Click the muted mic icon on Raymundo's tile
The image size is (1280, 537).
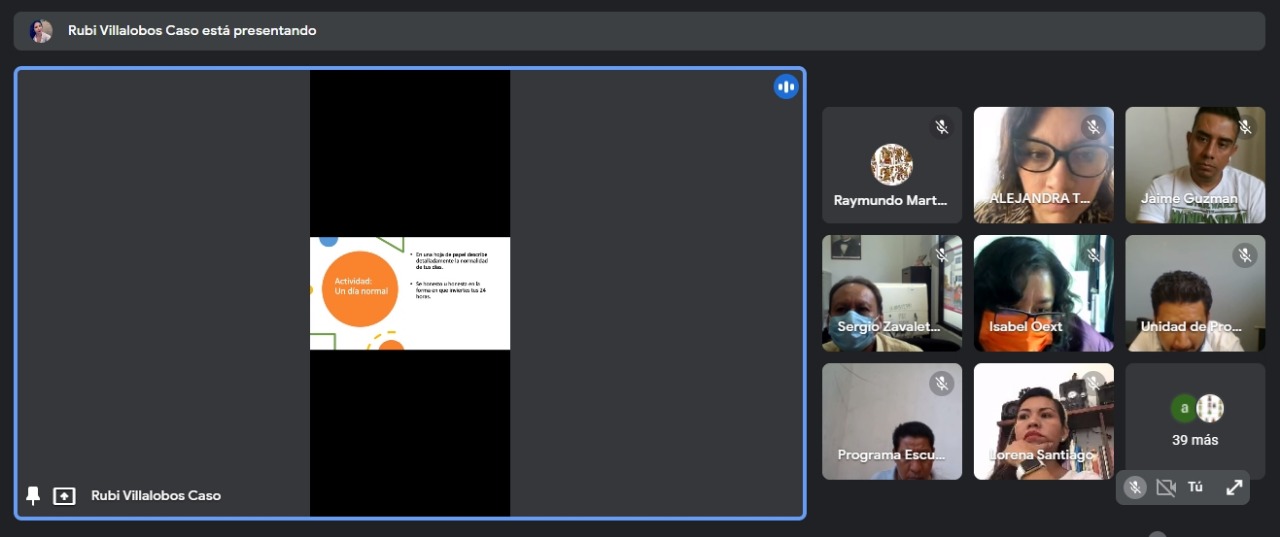[x=941, y=127]
